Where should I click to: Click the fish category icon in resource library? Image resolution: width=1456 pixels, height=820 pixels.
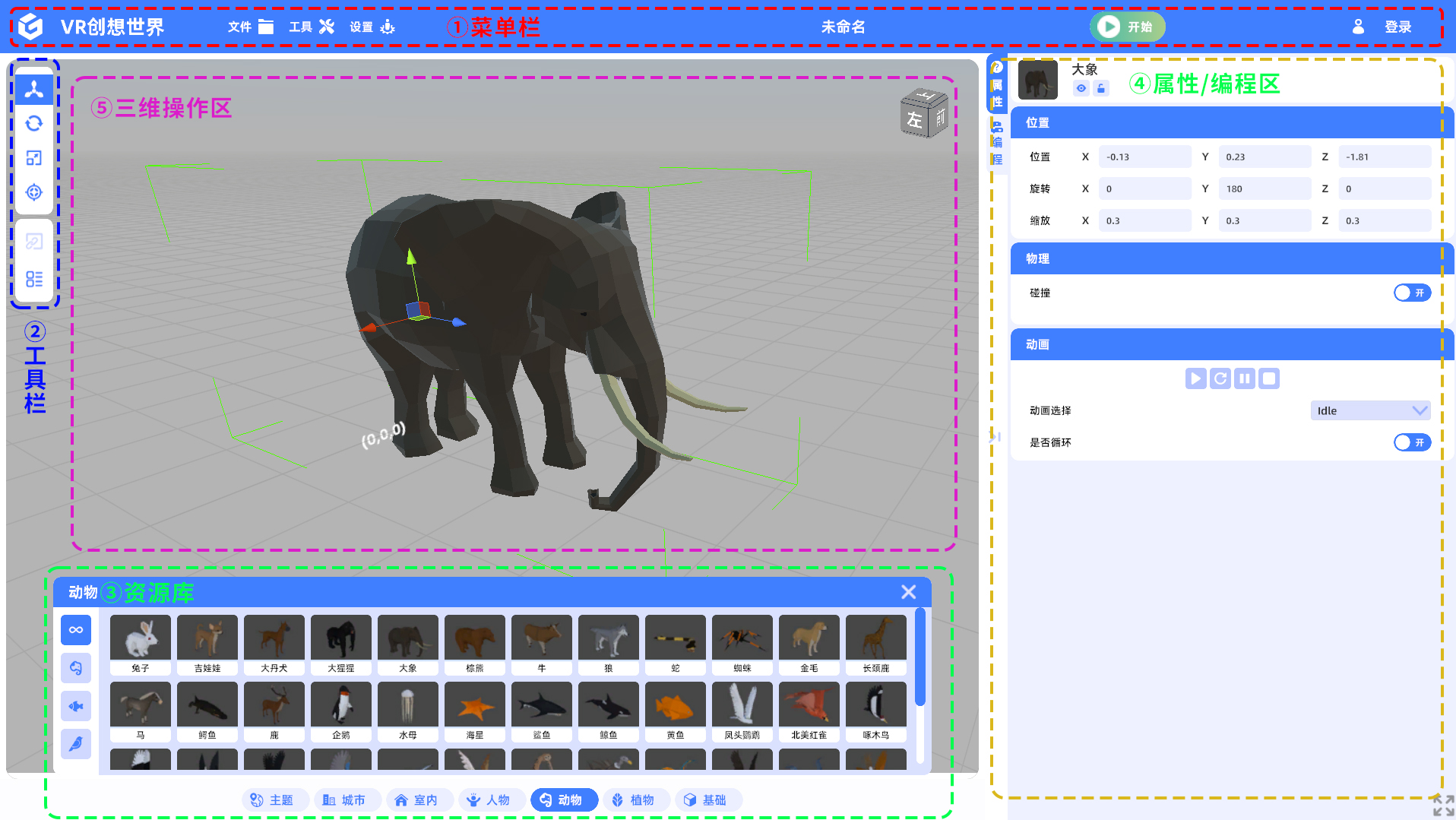(x=76, y=706)
